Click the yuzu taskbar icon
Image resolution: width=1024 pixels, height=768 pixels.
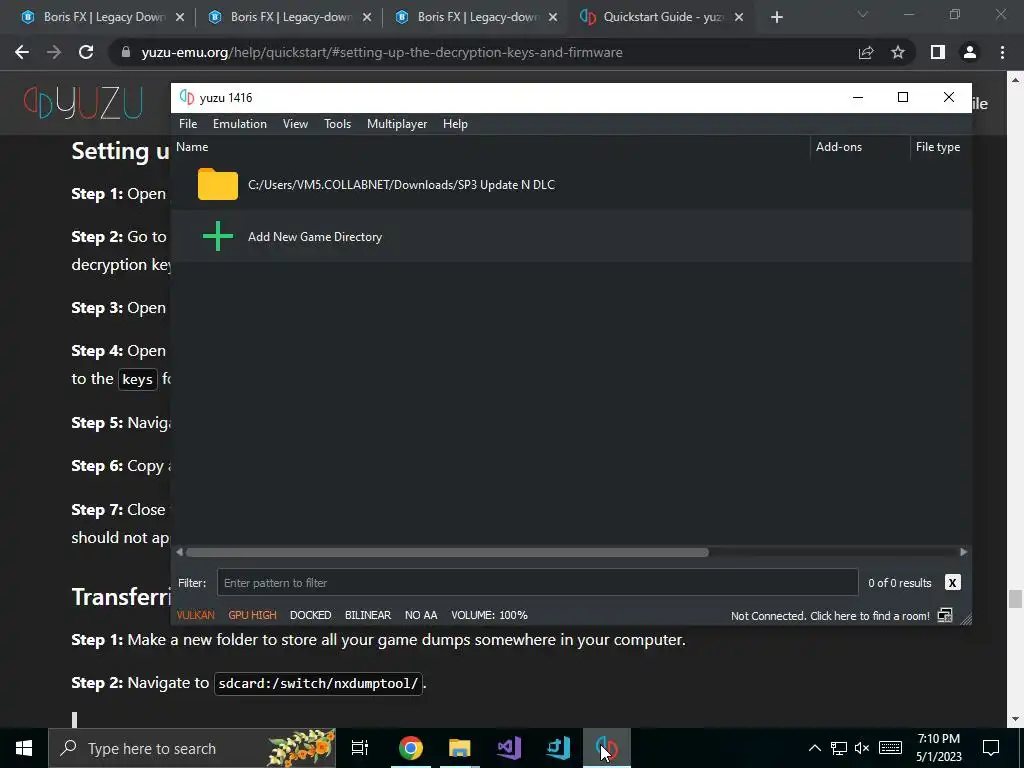[x=607, y=748]
